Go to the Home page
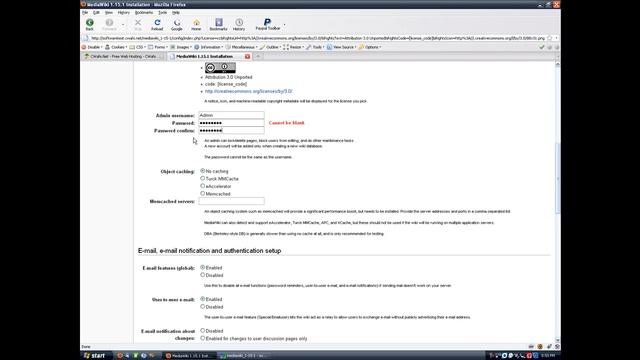Viewport: 640px width, 360px height. tap(196, 24)
